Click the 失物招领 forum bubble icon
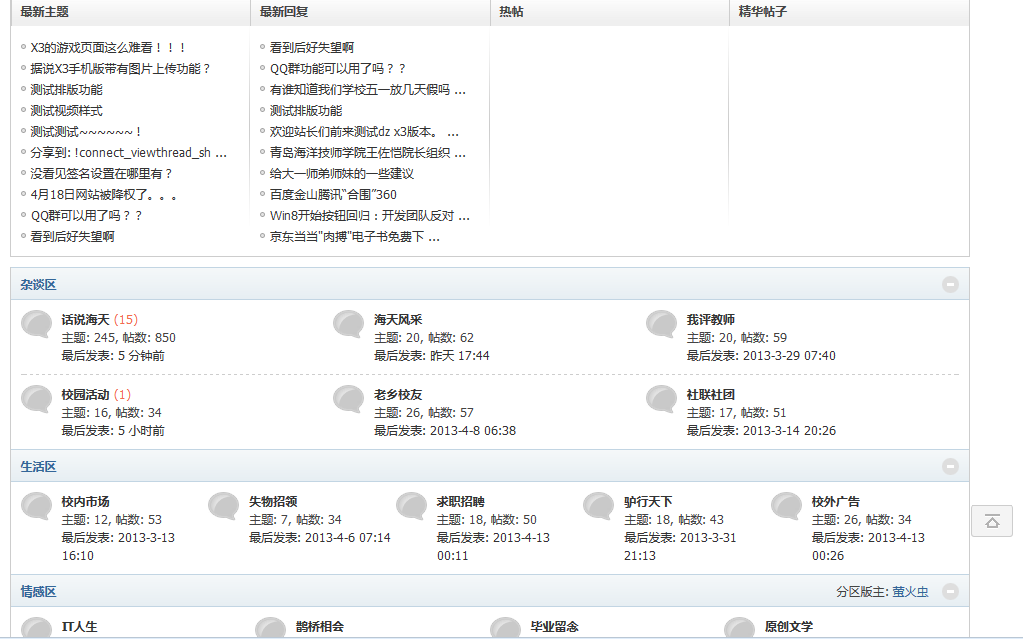Screen dimensions: 1023x639 coord(224,506)
